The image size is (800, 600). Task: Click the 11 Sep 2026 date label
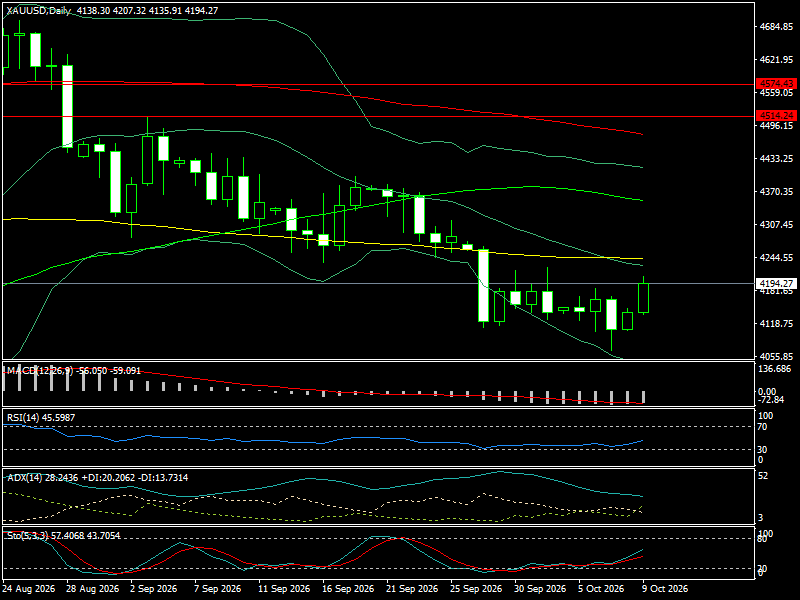click(x=284, y=589)
